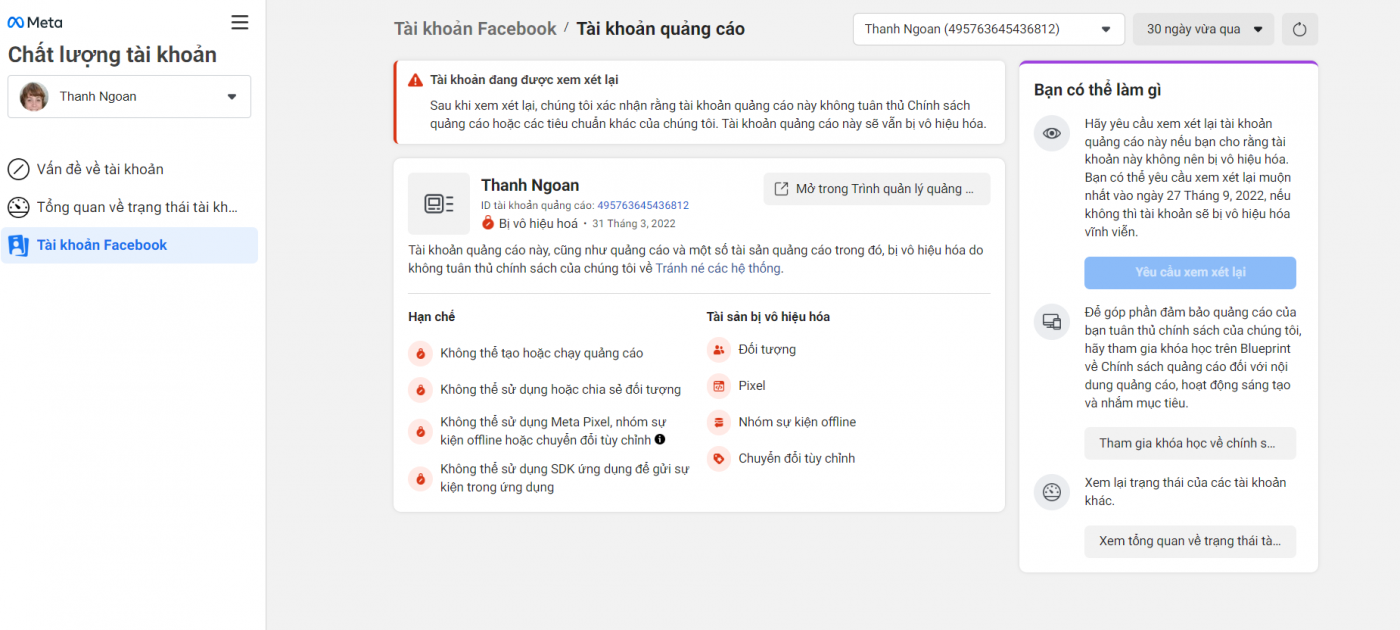Open Tổng quan về trạng thái tài khoản
This screenshot has width=1400, height=630.
click(137, 207)
